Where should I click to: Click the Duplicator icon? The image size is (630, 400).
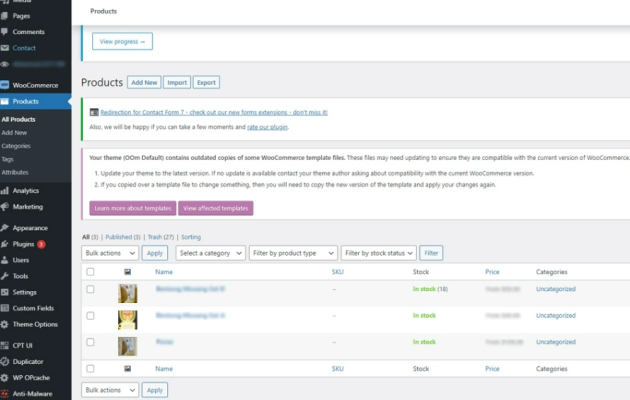click(x=4, y=361)
